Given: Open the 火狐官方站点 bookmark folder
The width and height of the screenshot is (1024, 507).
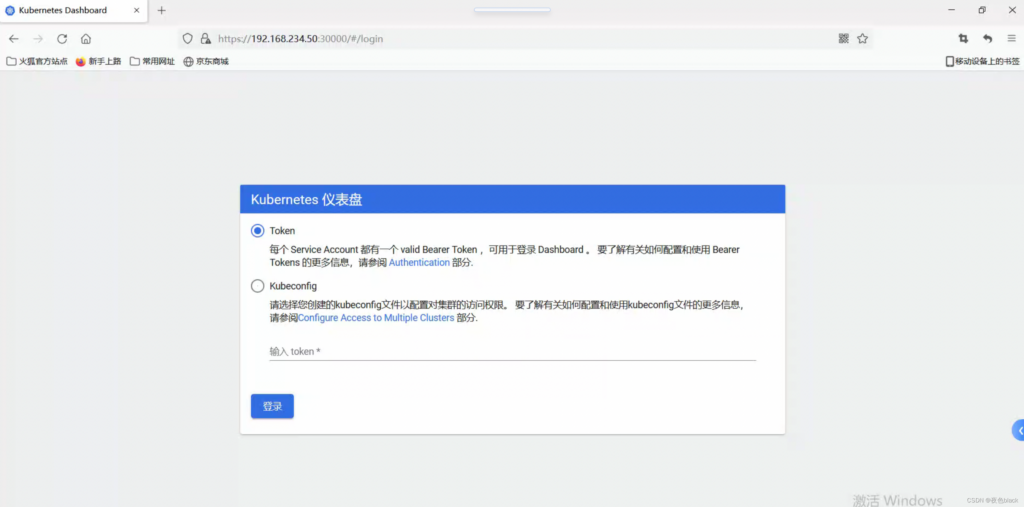Looking at the screenshot, I should (37, 61).
